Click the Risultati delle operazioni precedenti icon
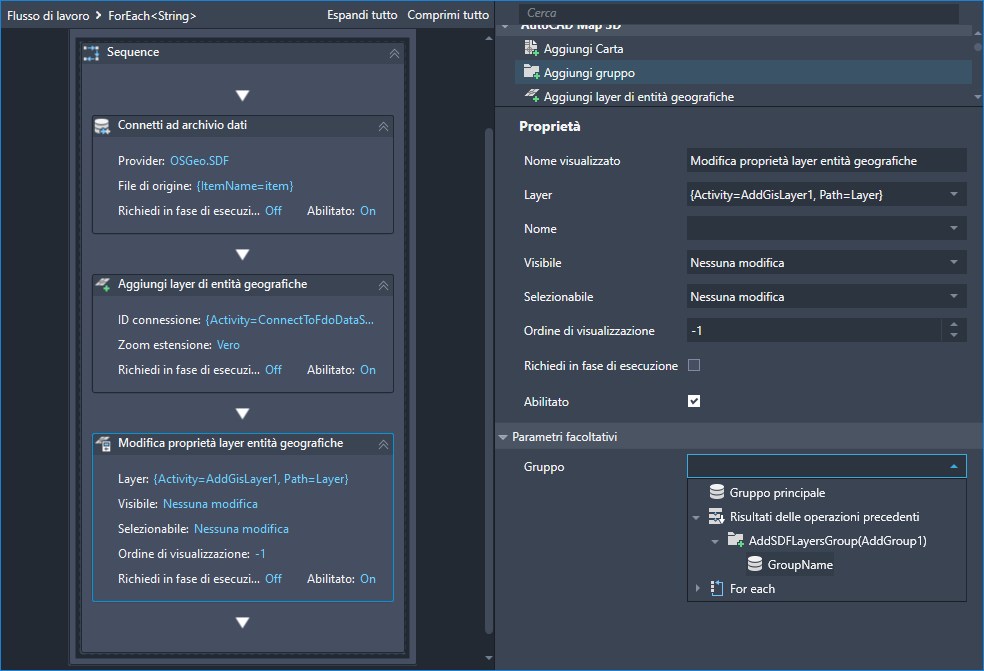The width and height of the screenshot is (984, 671). 717,516
